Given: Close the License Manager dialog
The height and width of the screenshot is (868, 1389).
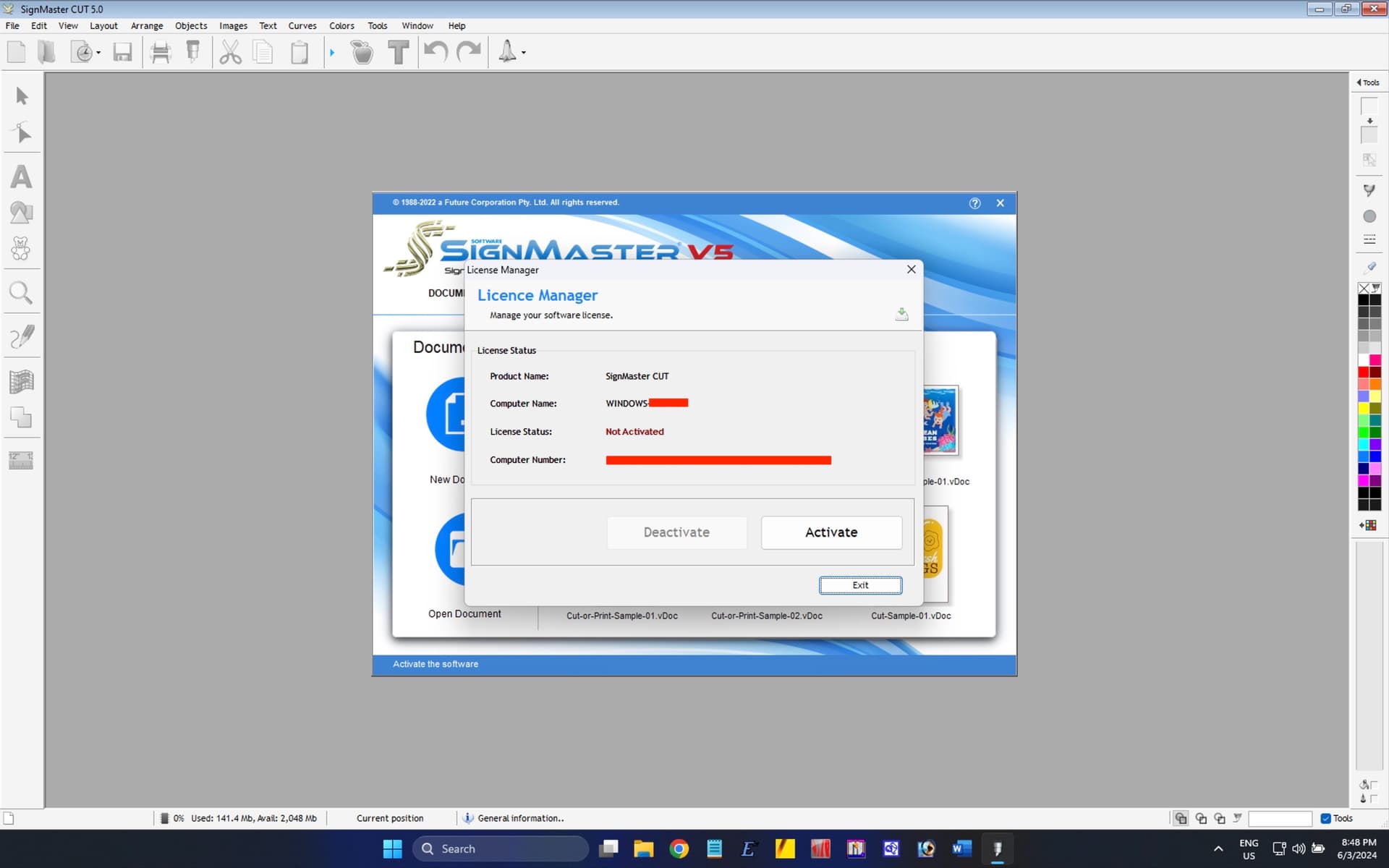Looking at the screenshot, I should point(911,269).
